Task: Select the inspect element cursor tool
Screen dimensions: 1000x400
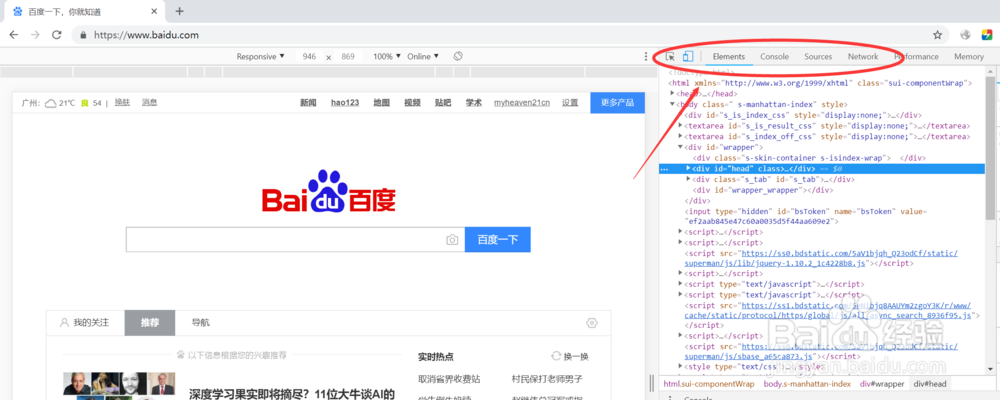Action: [670, 57]
